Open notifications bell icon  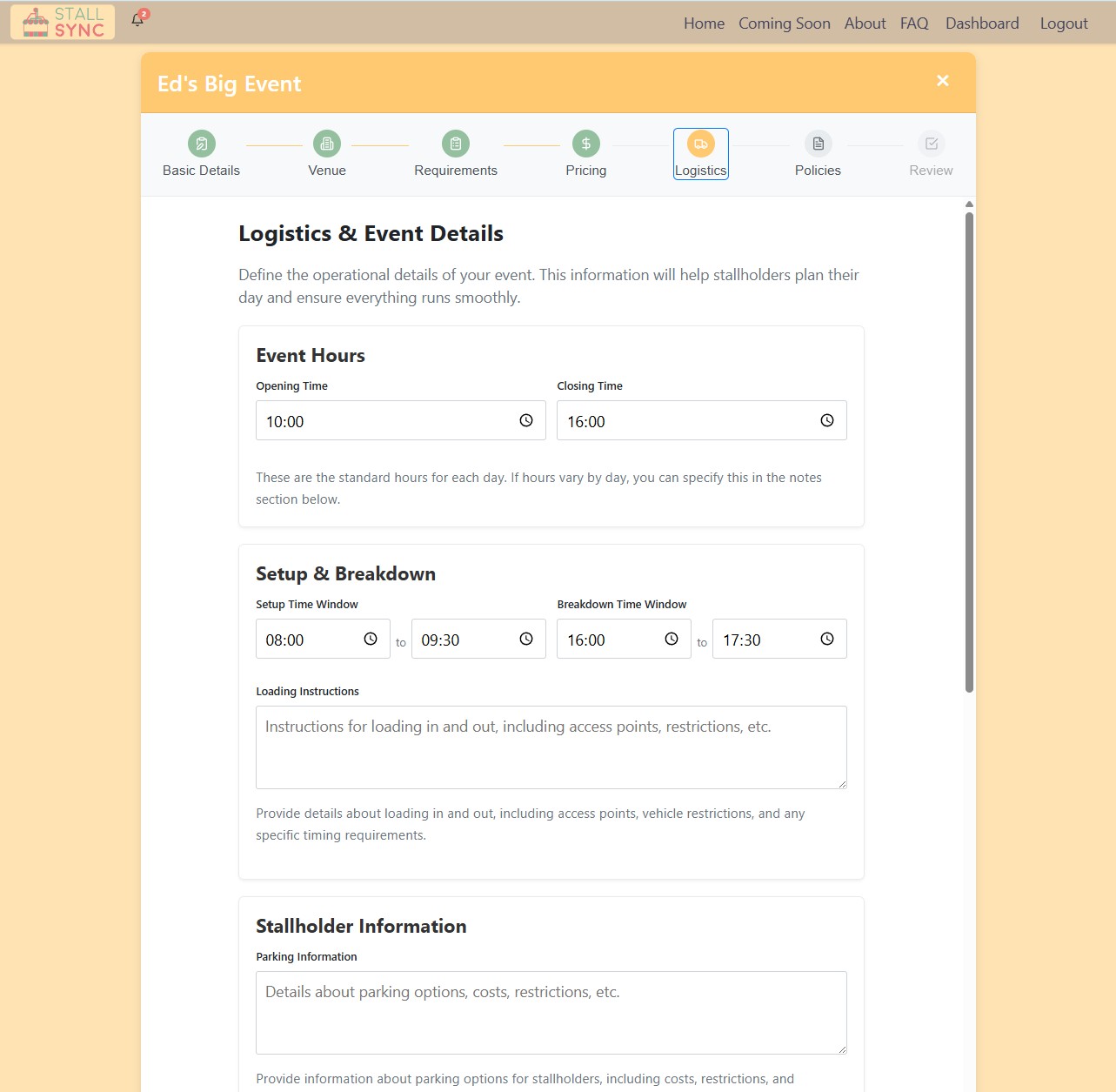(x=137, y=20)
